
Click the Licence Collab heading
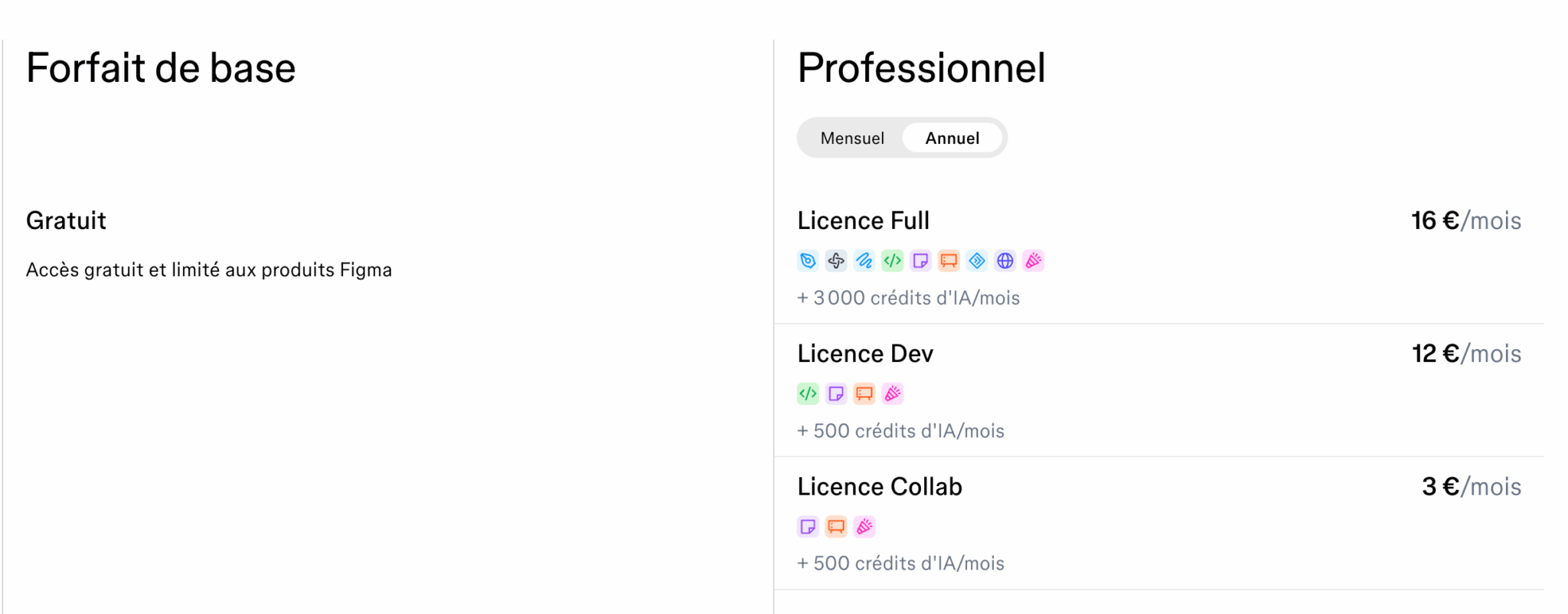880,487
